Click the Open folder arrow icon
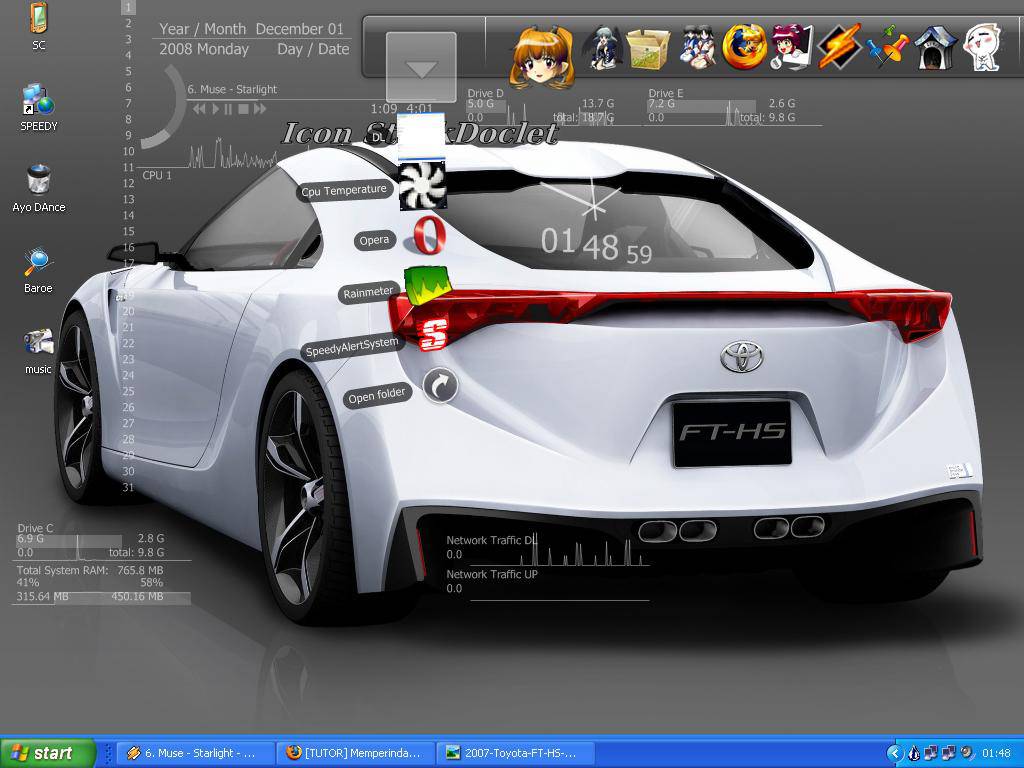1024x768 pixels. (440, 385)
